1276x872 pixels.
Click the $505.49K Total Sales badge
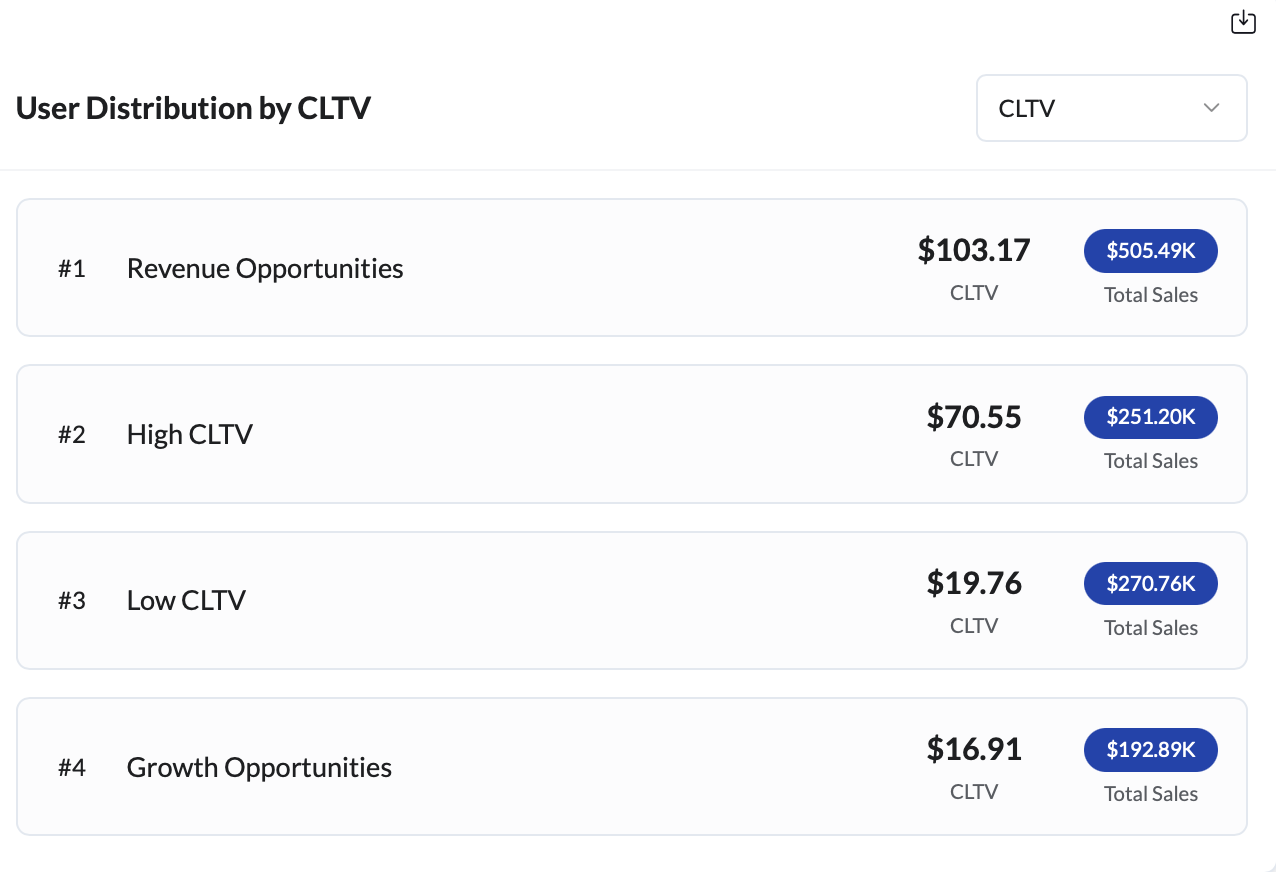tap(1151, 251)
